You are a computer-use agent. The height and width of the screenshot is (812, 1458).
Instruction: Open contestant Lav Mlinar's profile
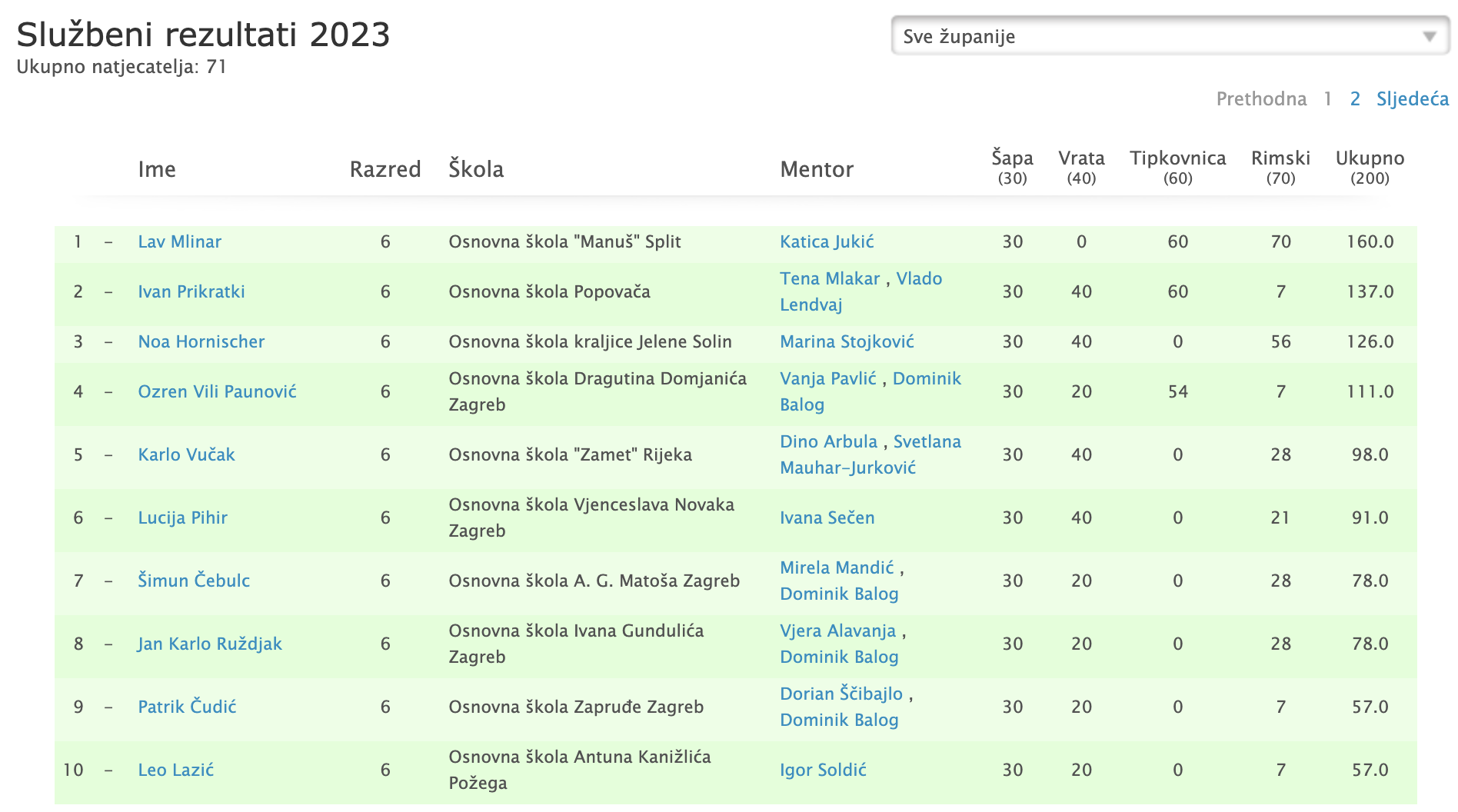[x=179, y=241]
